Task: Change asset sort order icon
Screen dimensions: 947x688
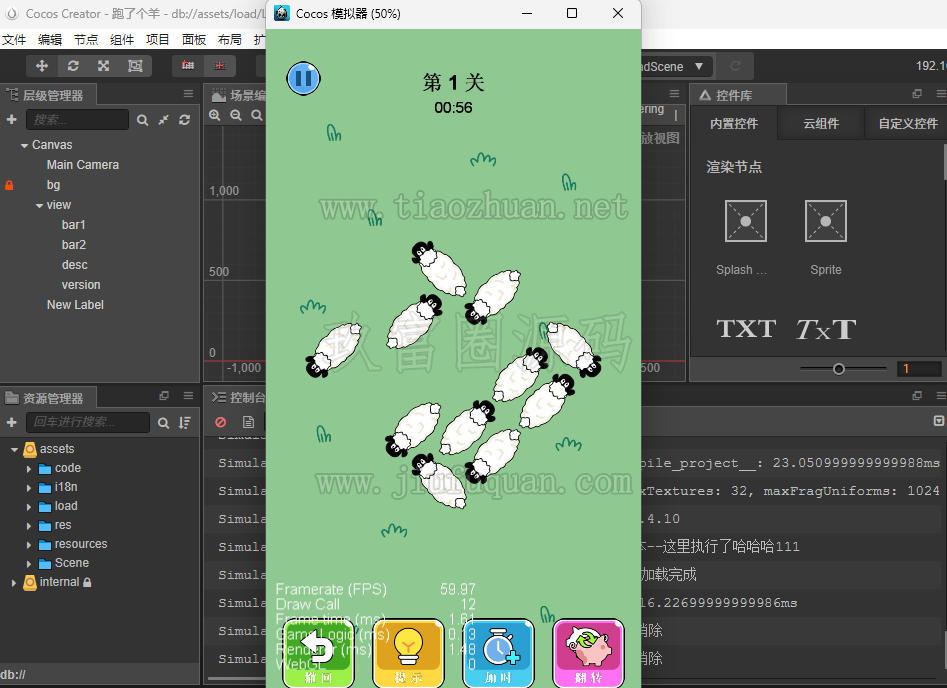Action: pyautogui.click(x=185, y=423)
